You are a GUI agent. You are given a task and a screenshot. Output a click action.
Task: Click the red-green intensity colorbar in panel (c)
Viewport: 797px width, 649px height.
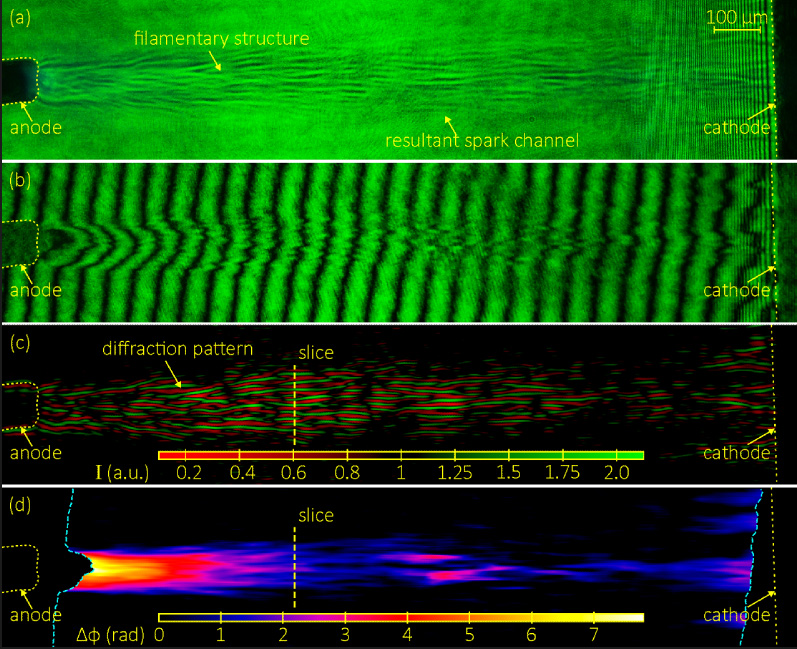[x=401, y=455]
